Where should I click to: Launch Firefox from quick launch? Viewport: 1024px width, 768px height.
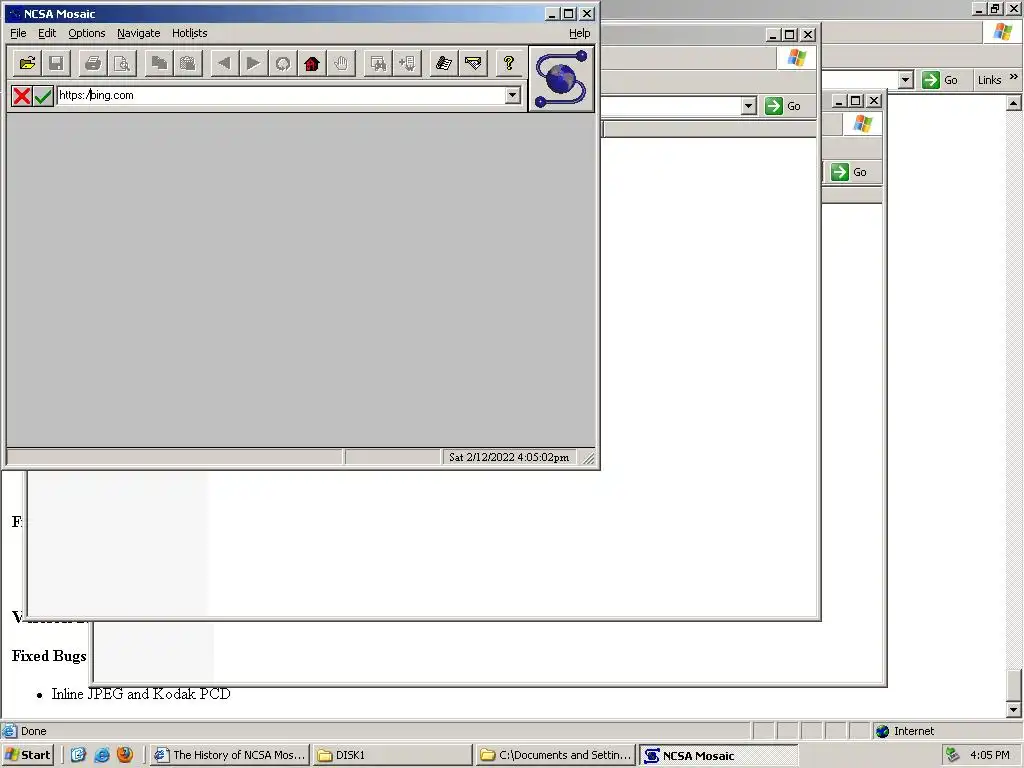[x=125, y=755]
